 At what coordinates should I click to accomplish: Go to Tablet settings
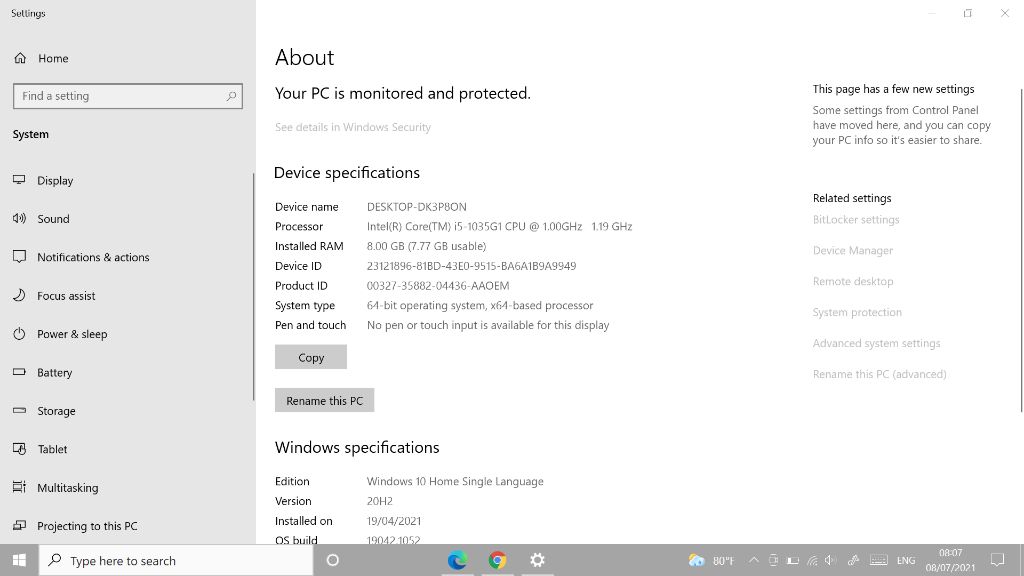[x=52, y=449]
